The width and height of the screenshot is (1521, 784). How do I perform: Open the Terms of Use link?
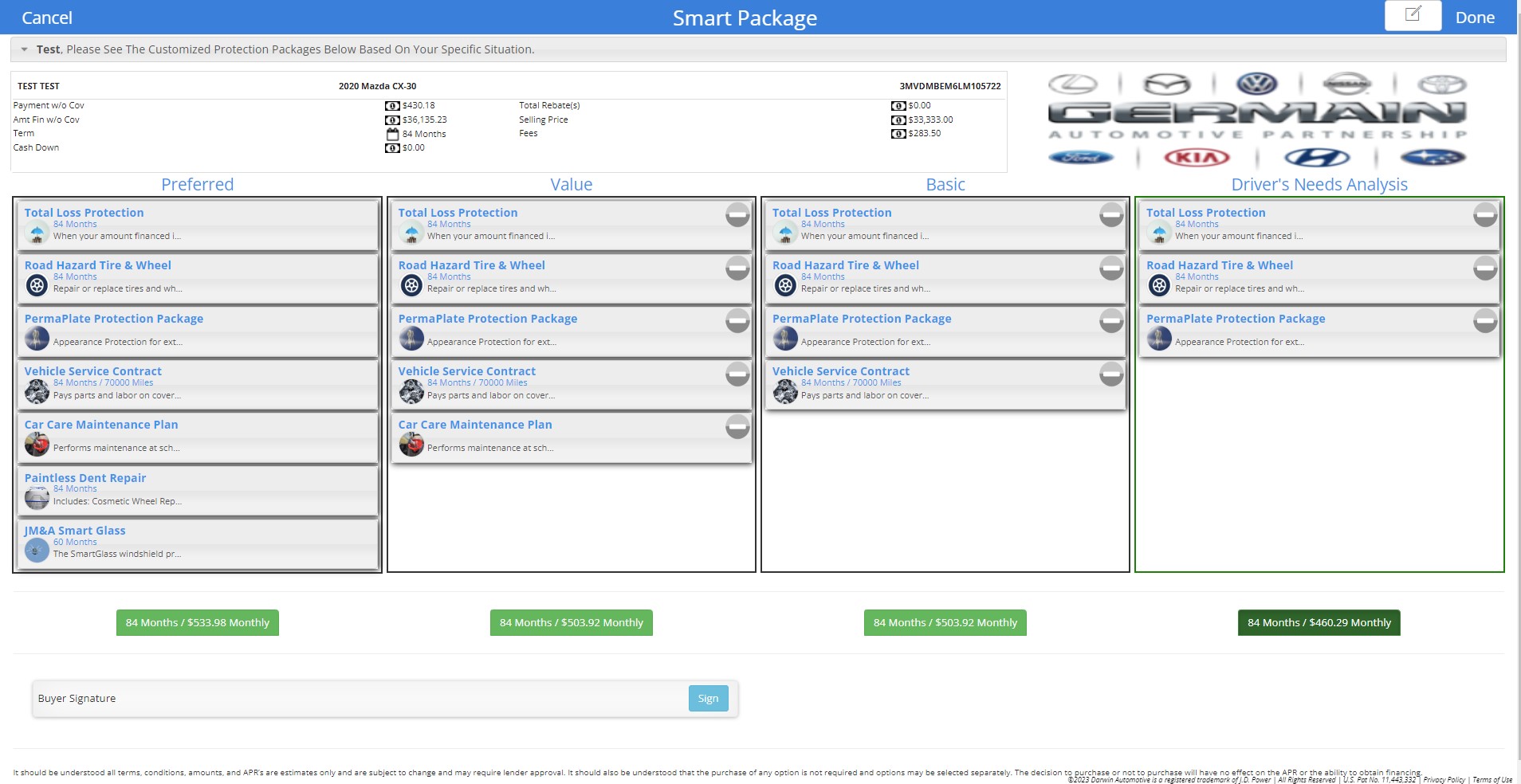point(1492,780)
